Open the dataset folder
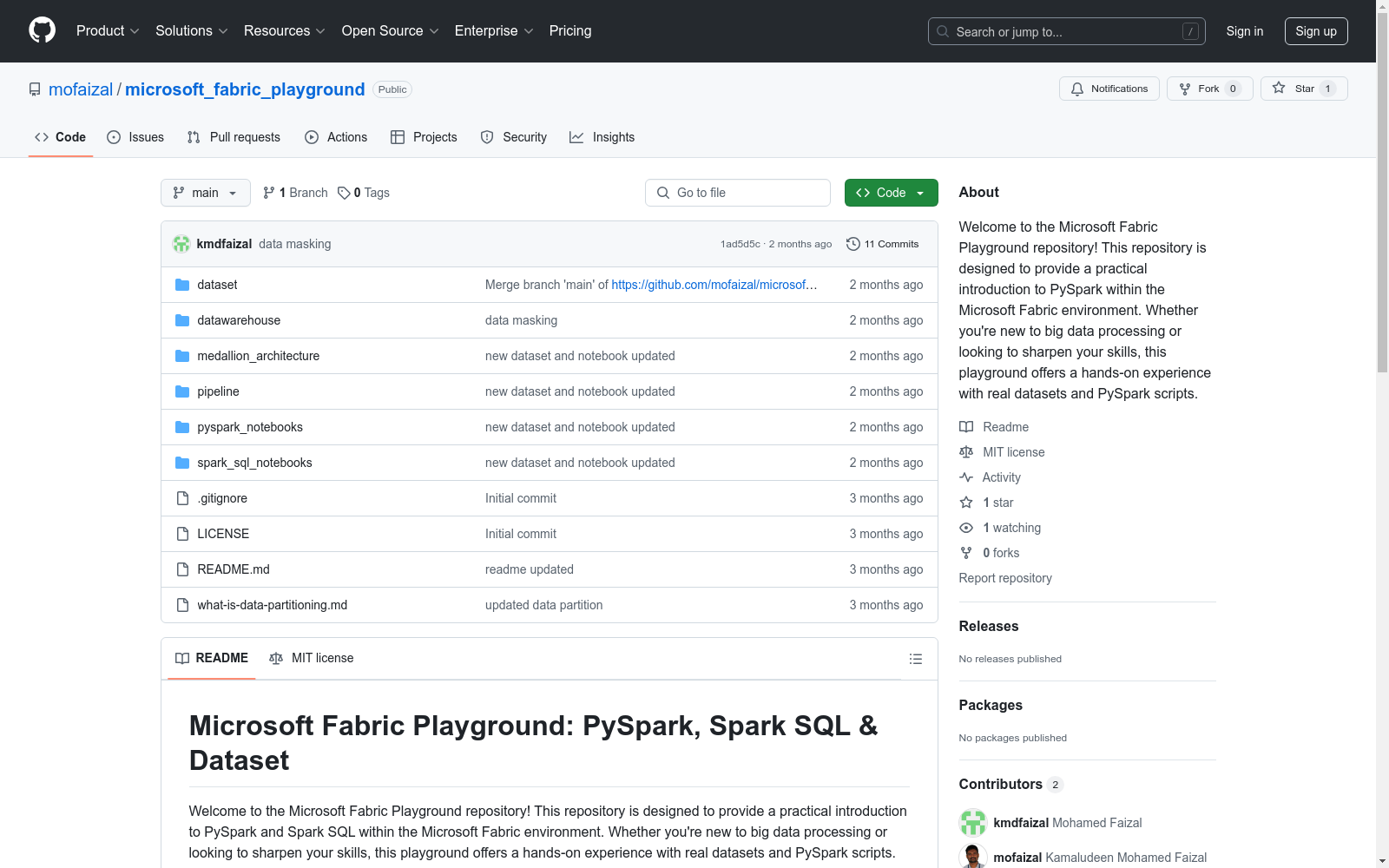 point(217,285)
